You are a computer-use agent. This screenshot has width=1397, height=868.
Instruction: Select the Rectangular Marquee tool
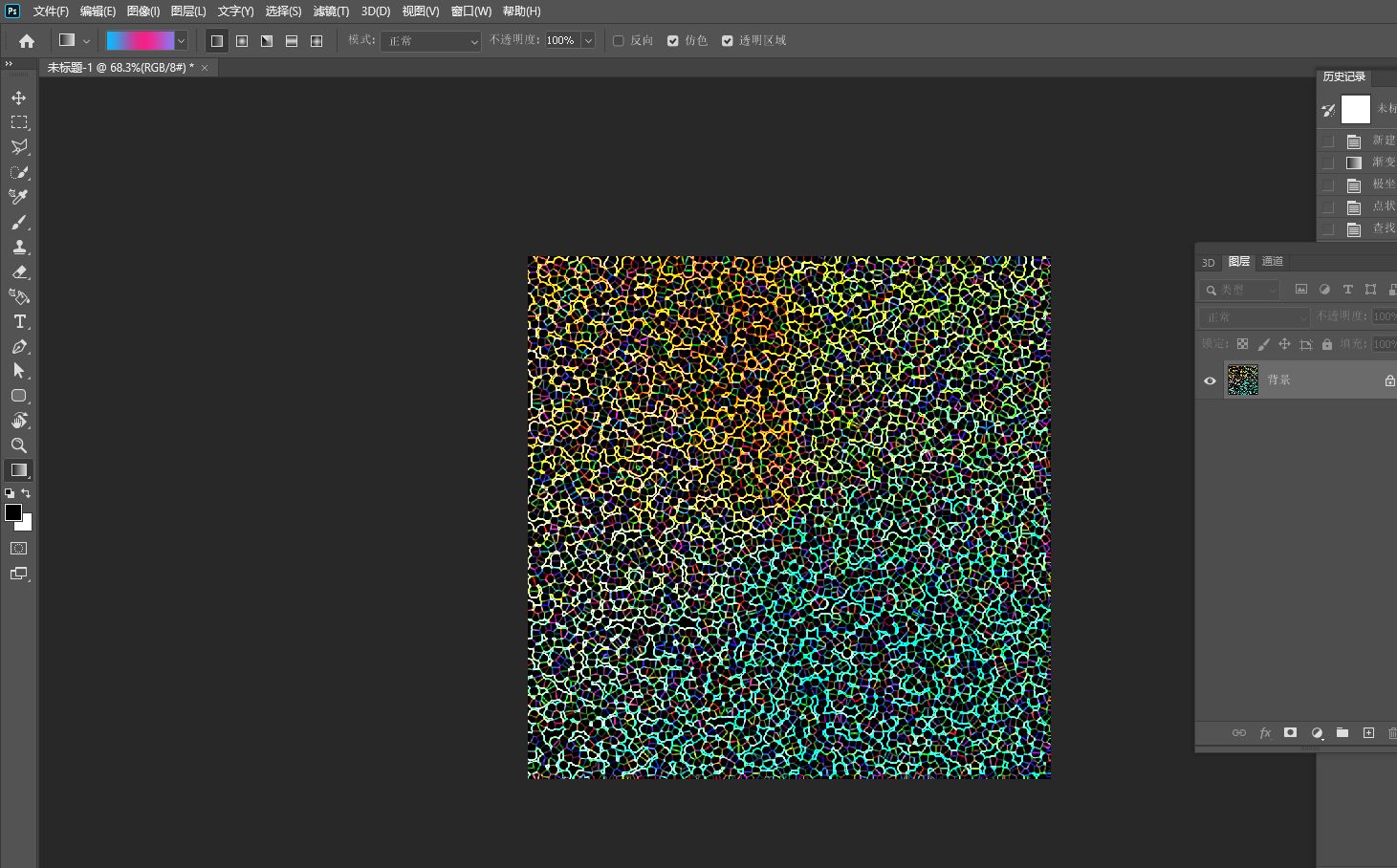click(x=18, y=122)
